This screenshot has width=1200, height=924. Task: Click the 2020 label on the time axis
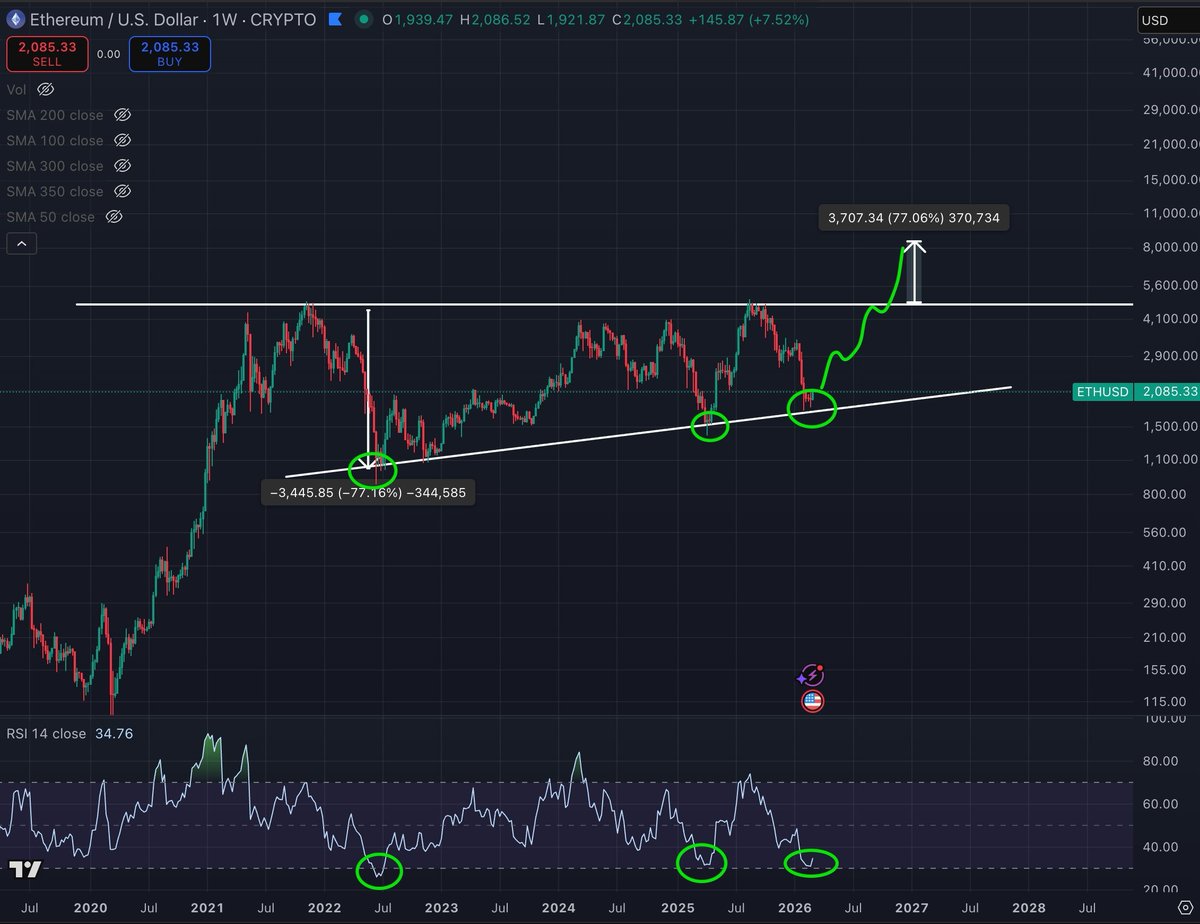click(90, 908)
